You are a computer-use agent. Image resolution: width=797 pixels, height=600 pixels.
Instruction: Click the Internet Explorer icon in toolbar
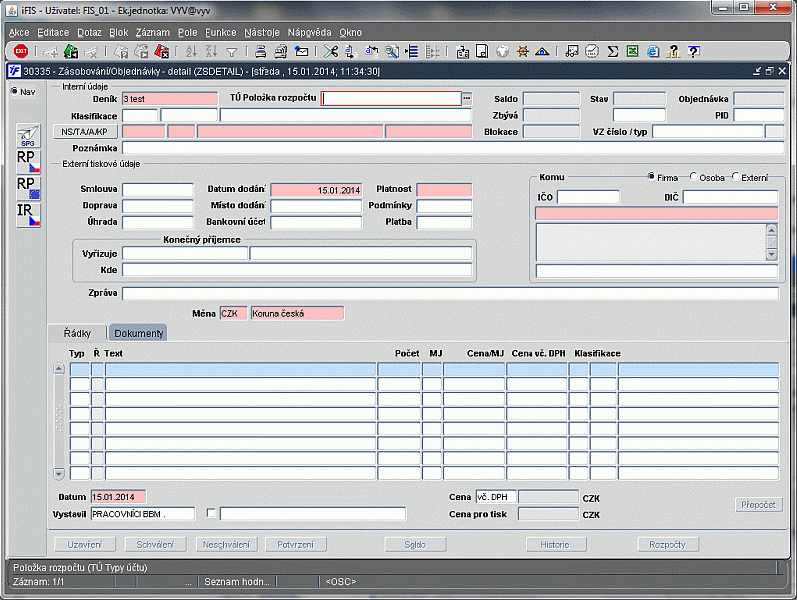pyautogui.click(x=653, y=51)
